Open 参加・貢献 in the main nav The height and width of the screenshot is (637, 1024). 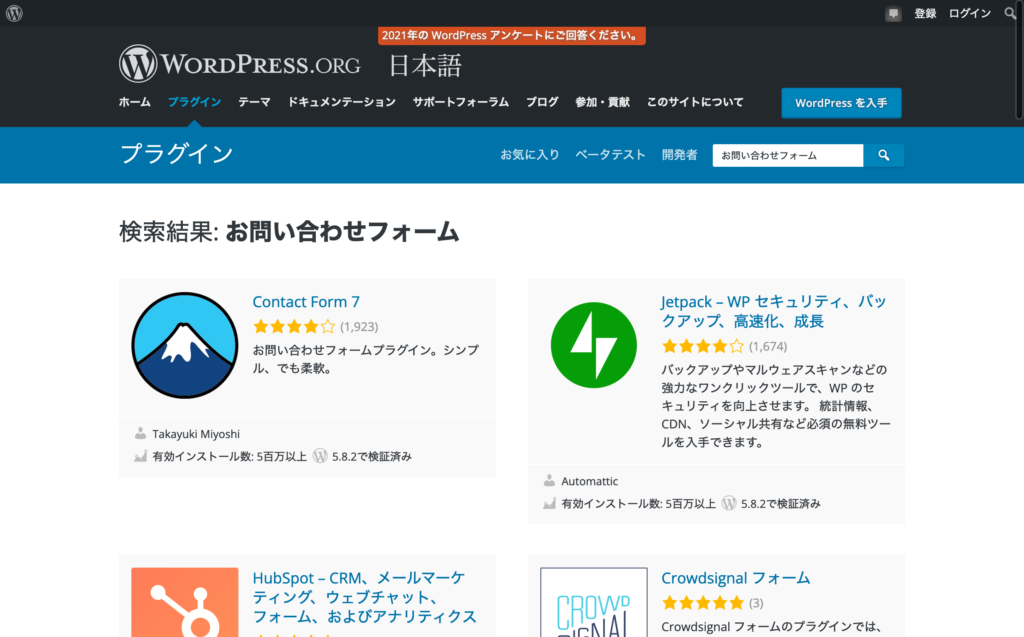point(602,102)
